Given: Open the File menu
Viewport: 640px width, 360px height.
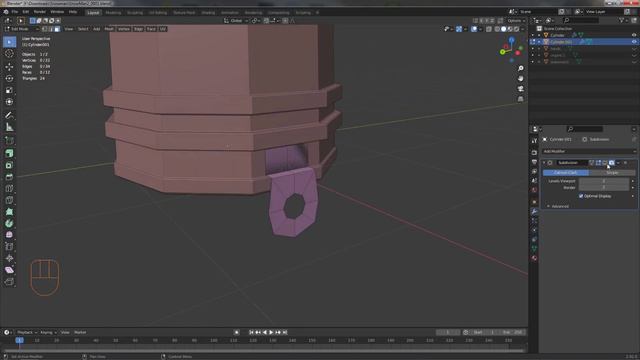Looking at the screenshot, I should point(15,12).
